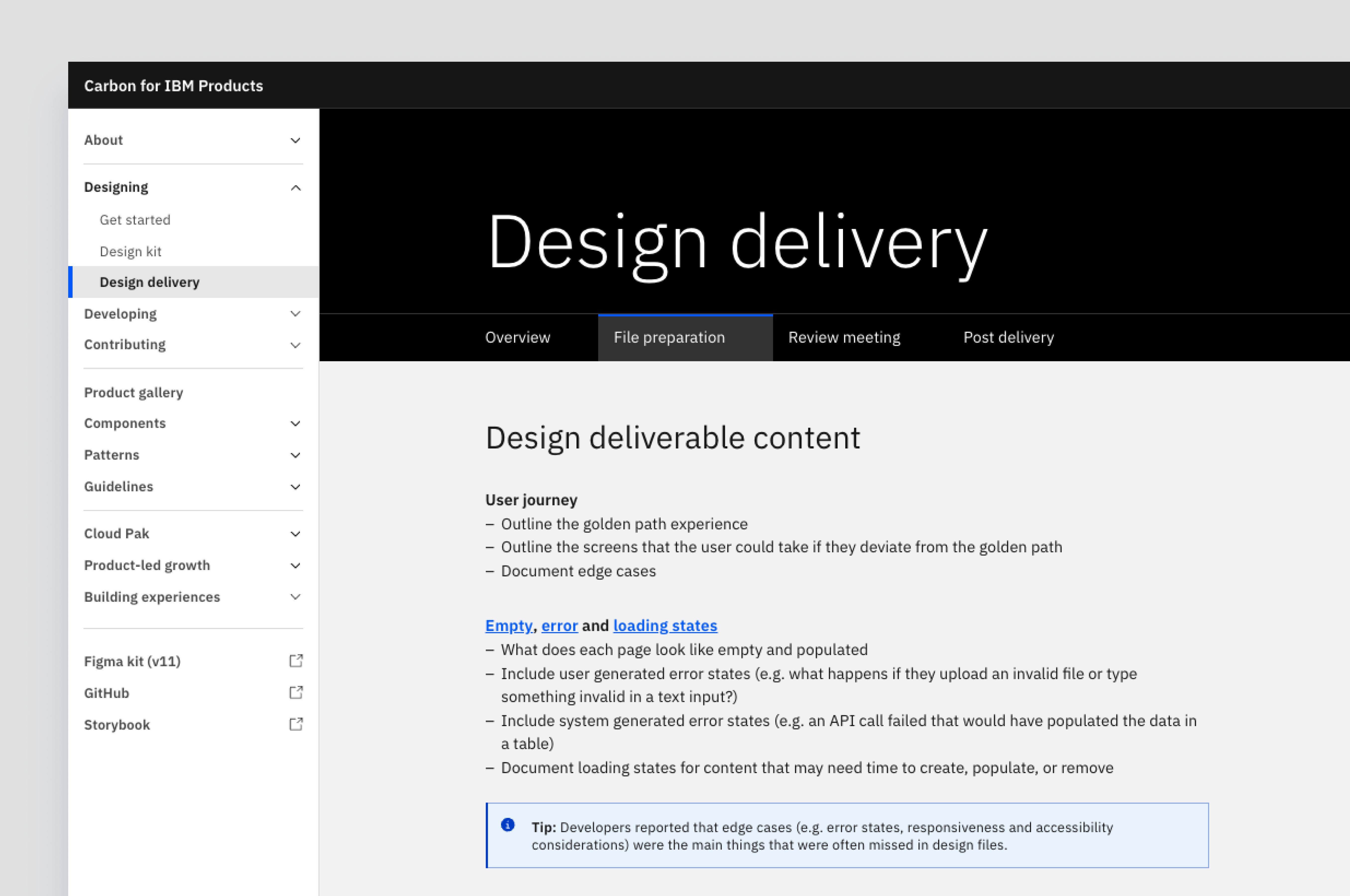Follow the loading states link
The image size is (1350, 896).
tap(665, 626)
